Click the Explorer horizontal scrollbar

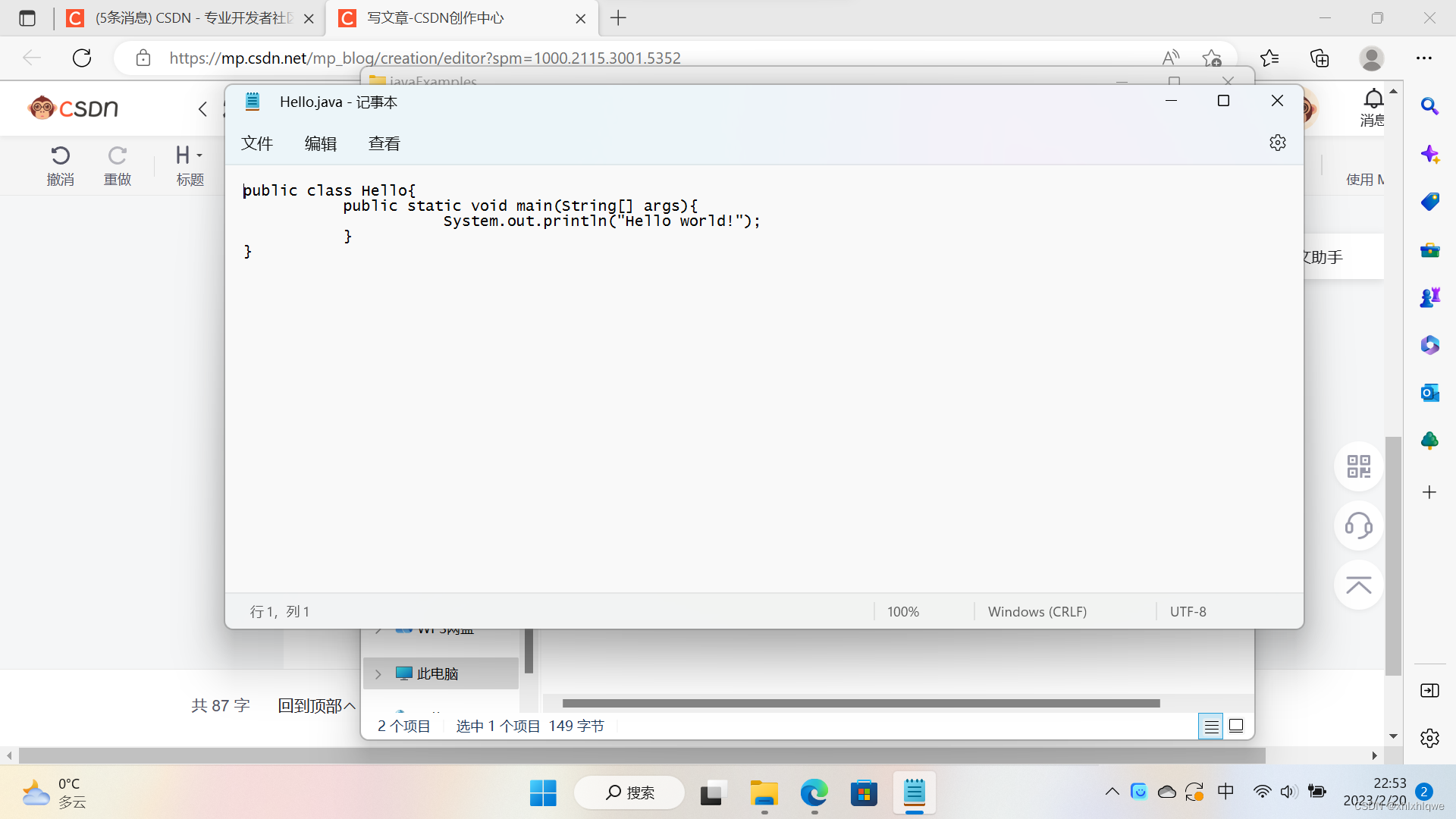(861, 704)
